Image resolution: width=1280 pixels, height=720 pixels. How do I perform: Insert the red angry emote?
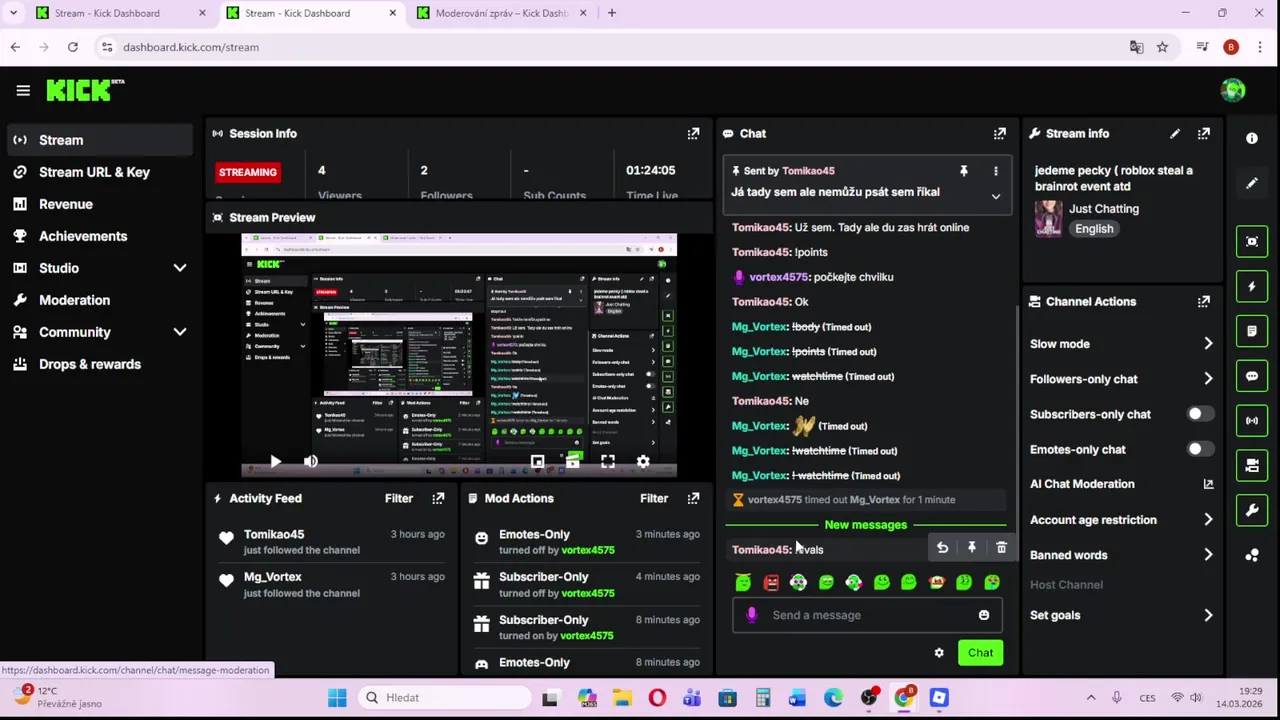click(x=770, y=582)
